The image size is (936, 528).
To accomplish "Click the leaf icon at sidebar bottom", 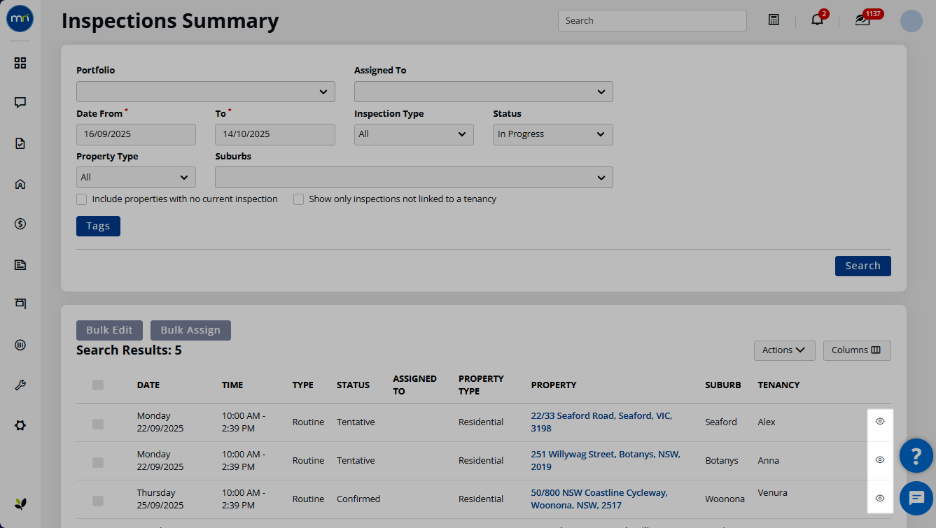I will click(x=20, y=504).
